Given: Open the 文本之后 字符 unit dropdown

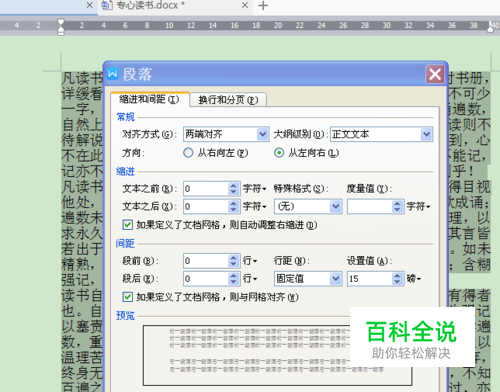Looking at the screenshot, I should 254,206.
